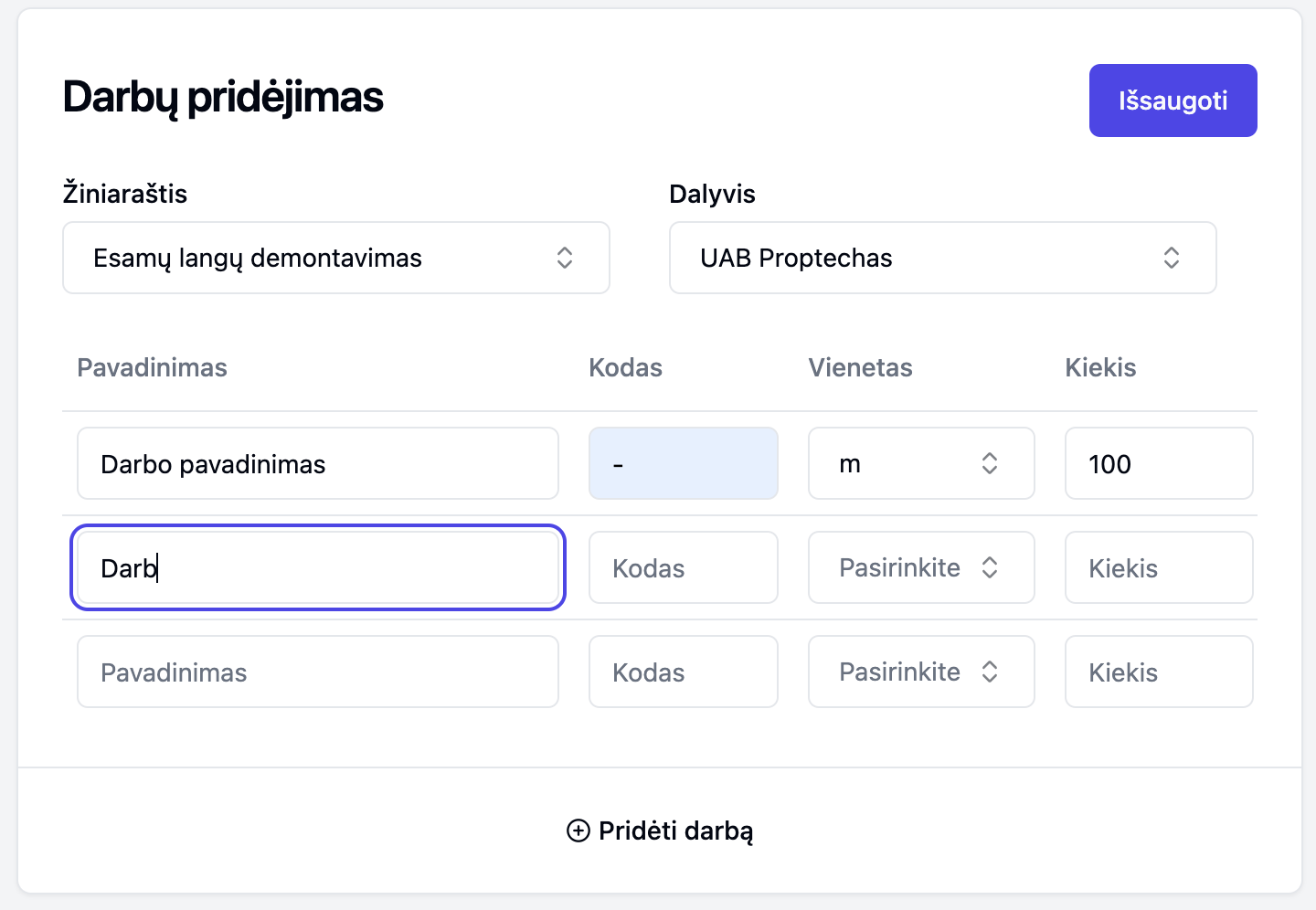This screenshot has height=910, width=1316.
Task: Click the chevron icon in first row unit selector
Action: coord(990,464)
